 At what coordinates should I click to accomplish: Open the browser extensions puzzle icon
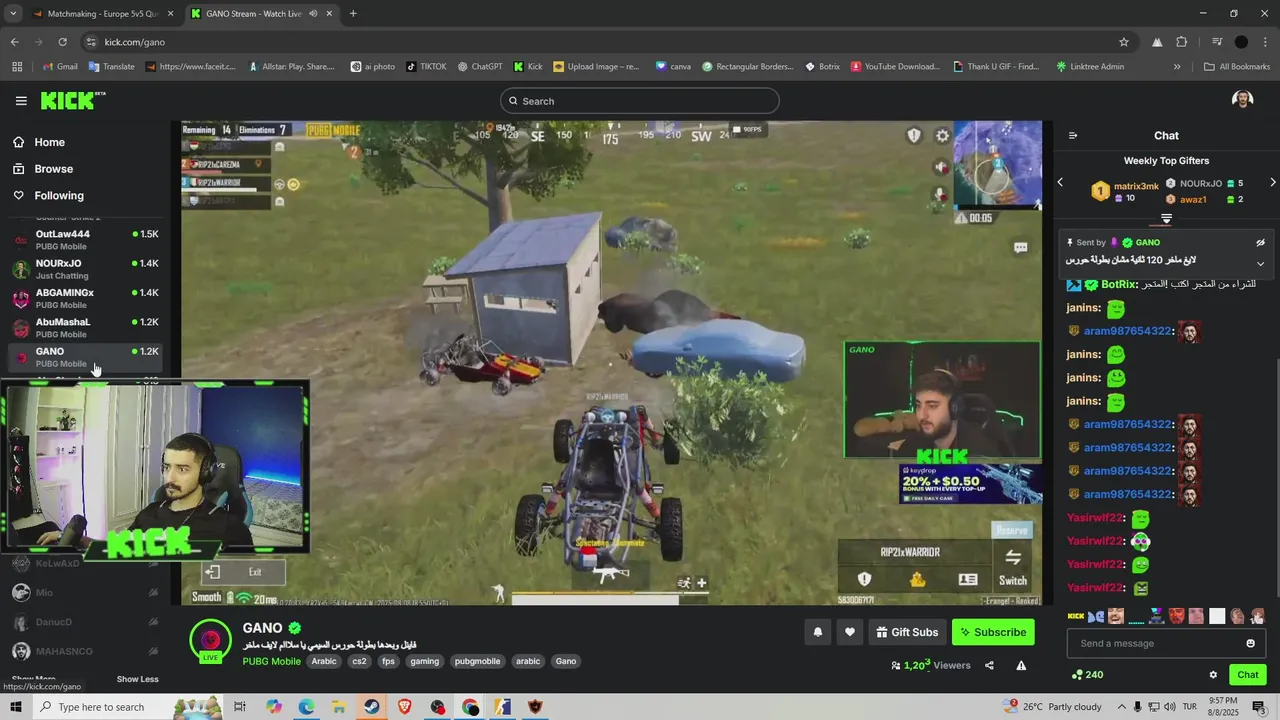[1182, 42]
